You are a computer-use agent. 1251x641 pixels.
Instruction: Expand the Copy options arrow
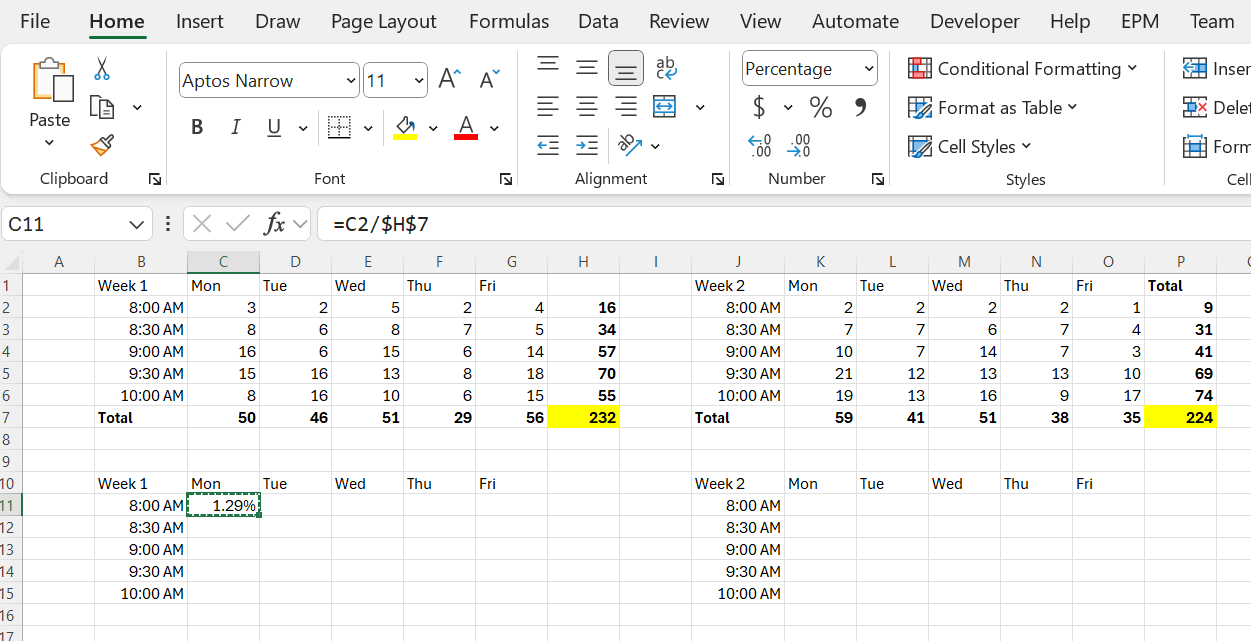[x=137, y=107]
